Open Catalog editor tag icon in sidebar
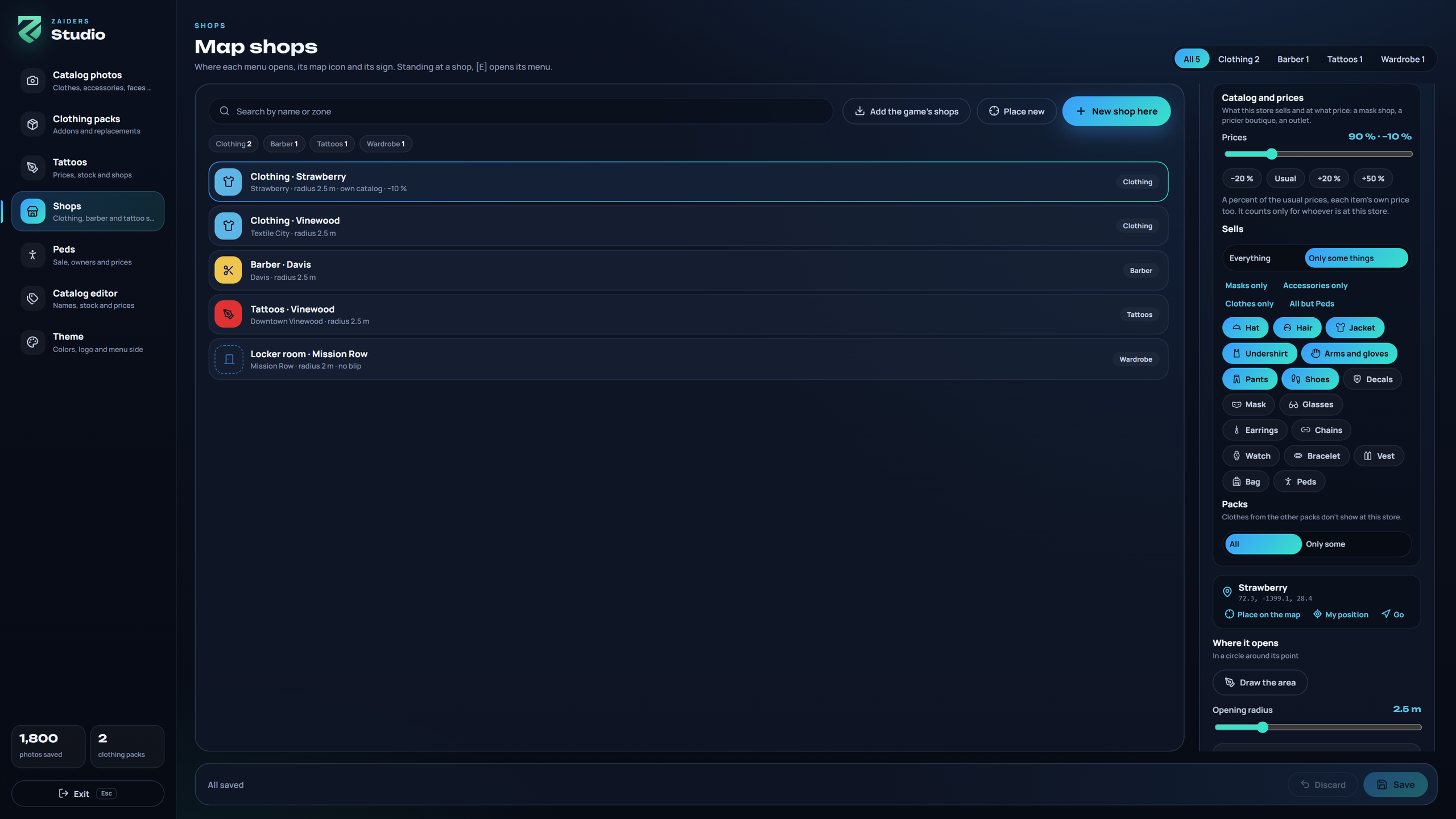 click(x=32, y=299)
